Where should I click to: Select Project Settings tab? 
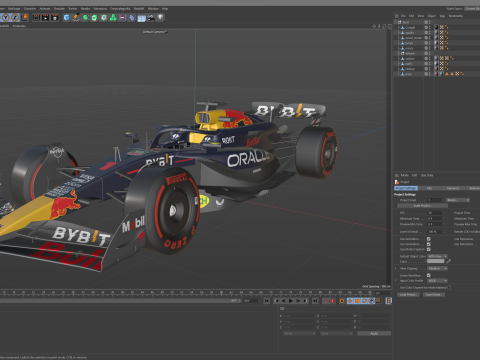(406, 188)
